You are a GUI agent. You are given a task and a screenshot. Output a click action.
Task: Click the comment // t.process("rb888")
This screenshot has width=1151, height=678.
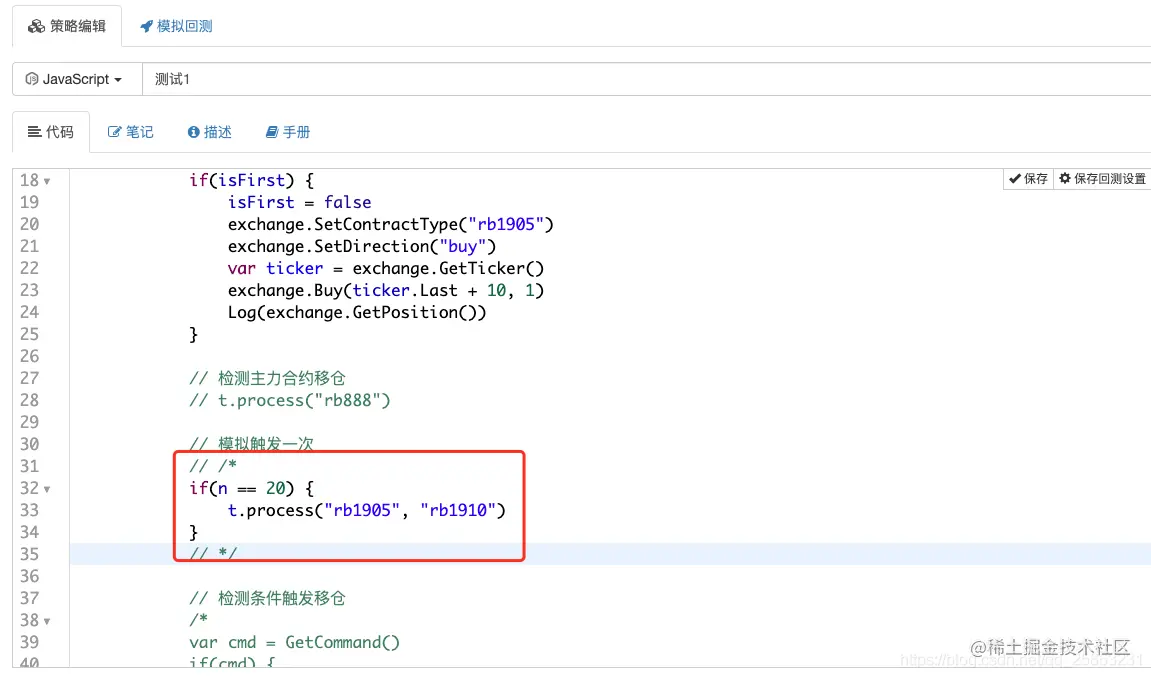click(x=290, y=401)
